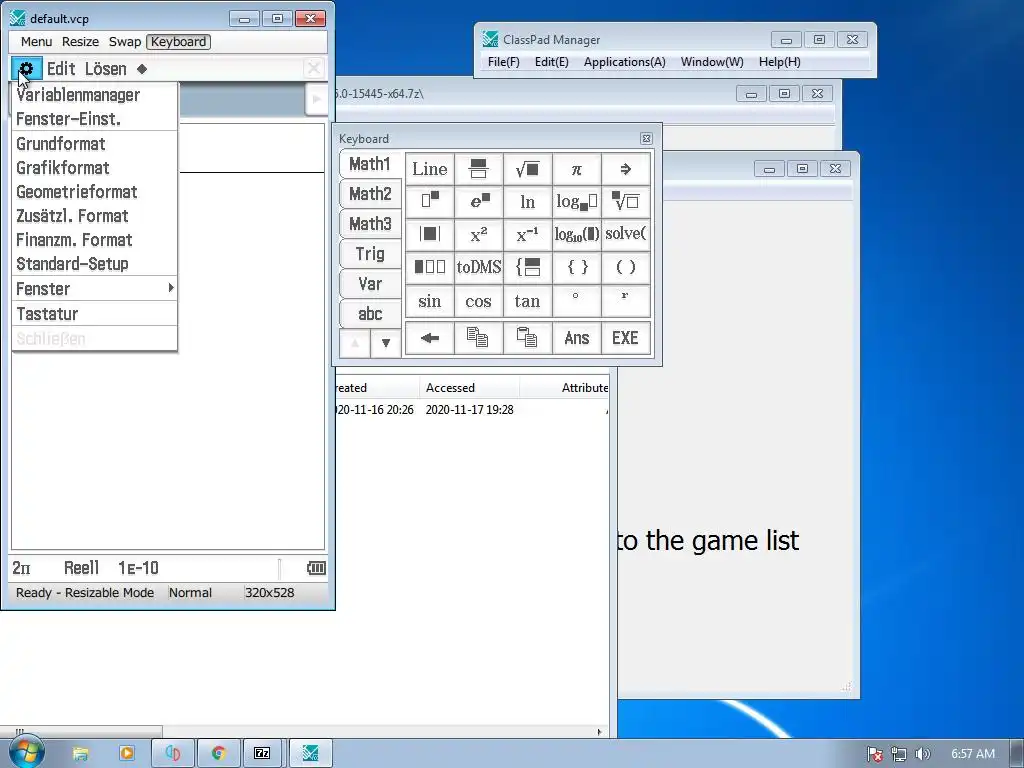Viewport: 1024px width, 768px height.
Task: Click the sin key
Action: click(x=430, y=301)
